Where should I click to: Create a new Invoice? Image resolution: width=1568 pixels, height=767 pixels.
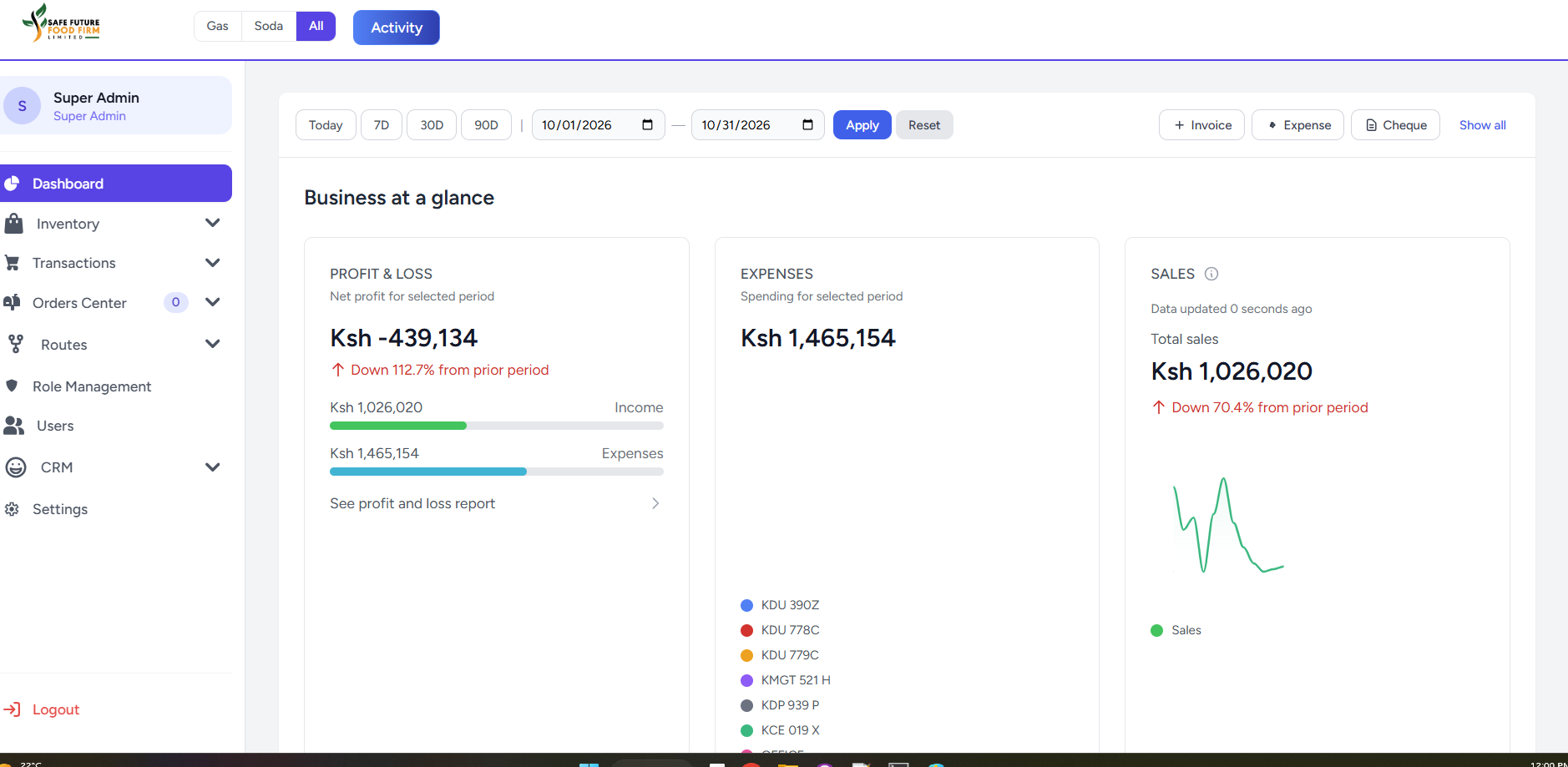(1202, 125)
